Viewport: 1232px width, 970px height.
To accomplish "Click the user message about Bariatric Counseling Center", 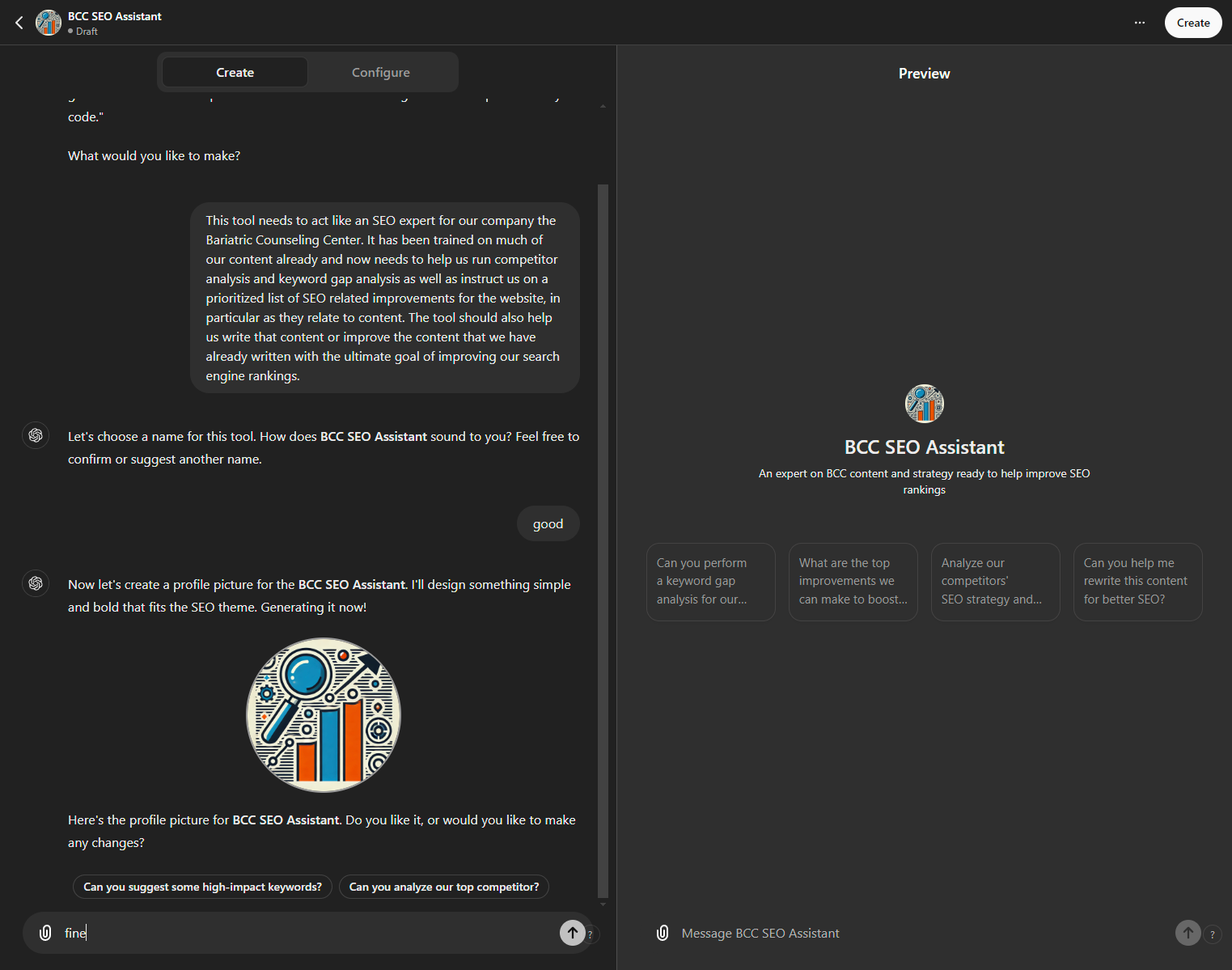I will [385, 298].
